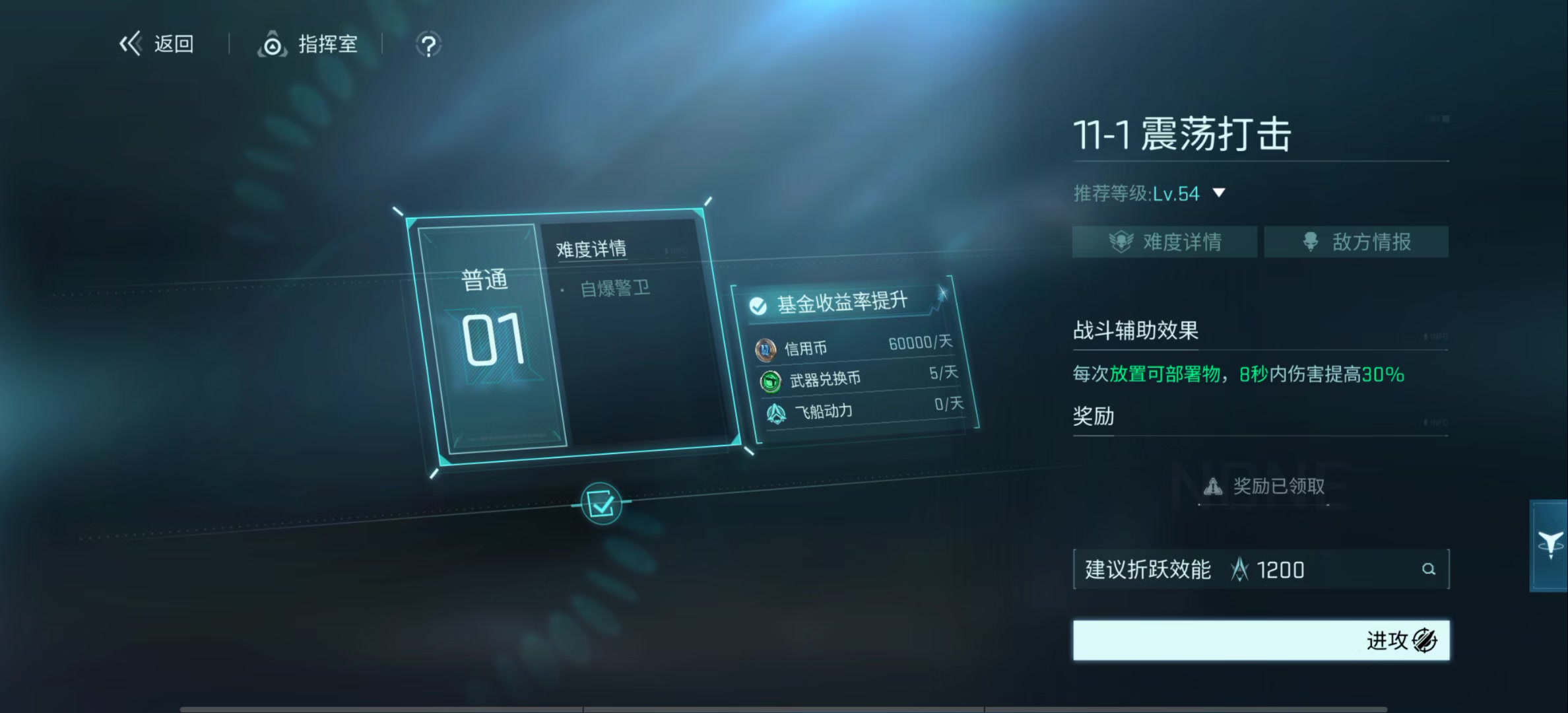Open the 指挥室 command room
1568x713 pixels.
coord(308,44)
